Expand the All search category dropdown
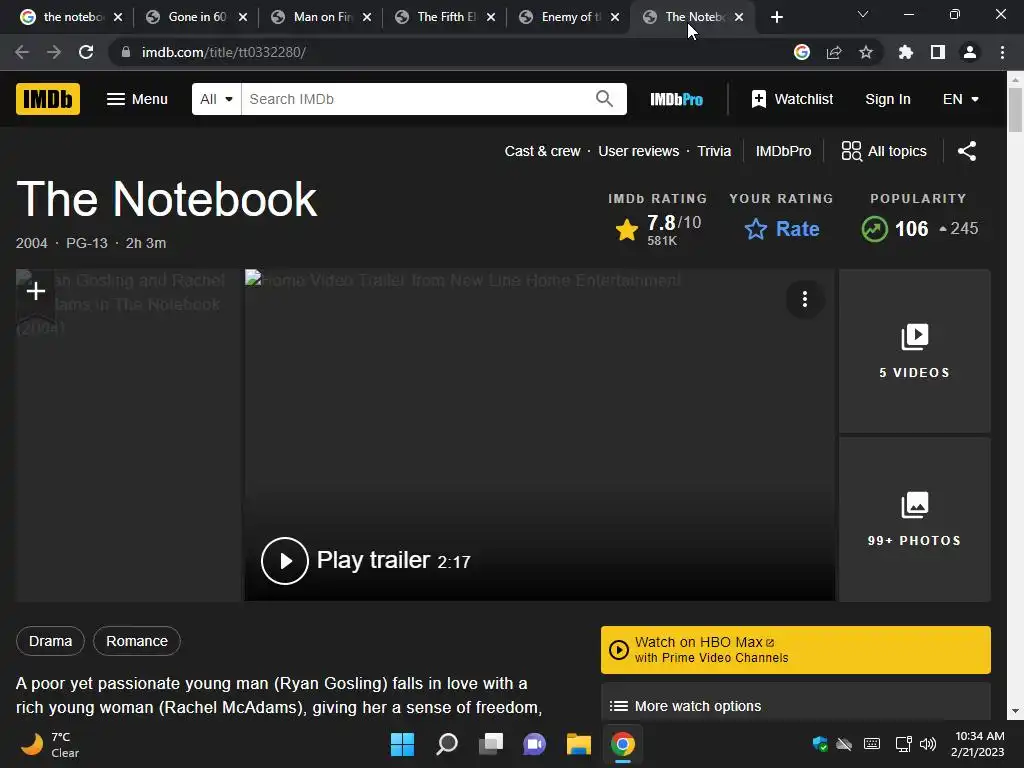 (216, 99)
